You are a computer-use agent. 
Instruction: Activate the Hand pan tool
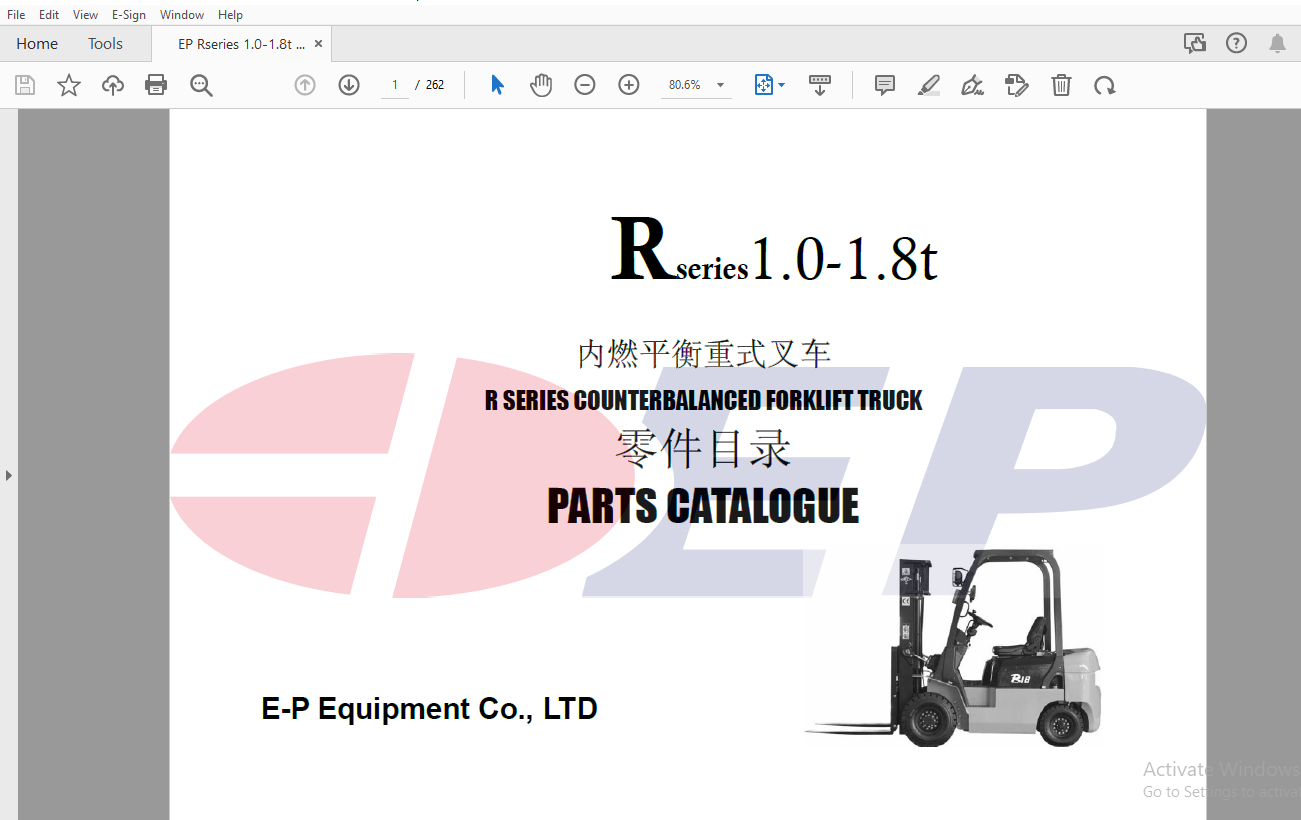click(x=541, y=85)
